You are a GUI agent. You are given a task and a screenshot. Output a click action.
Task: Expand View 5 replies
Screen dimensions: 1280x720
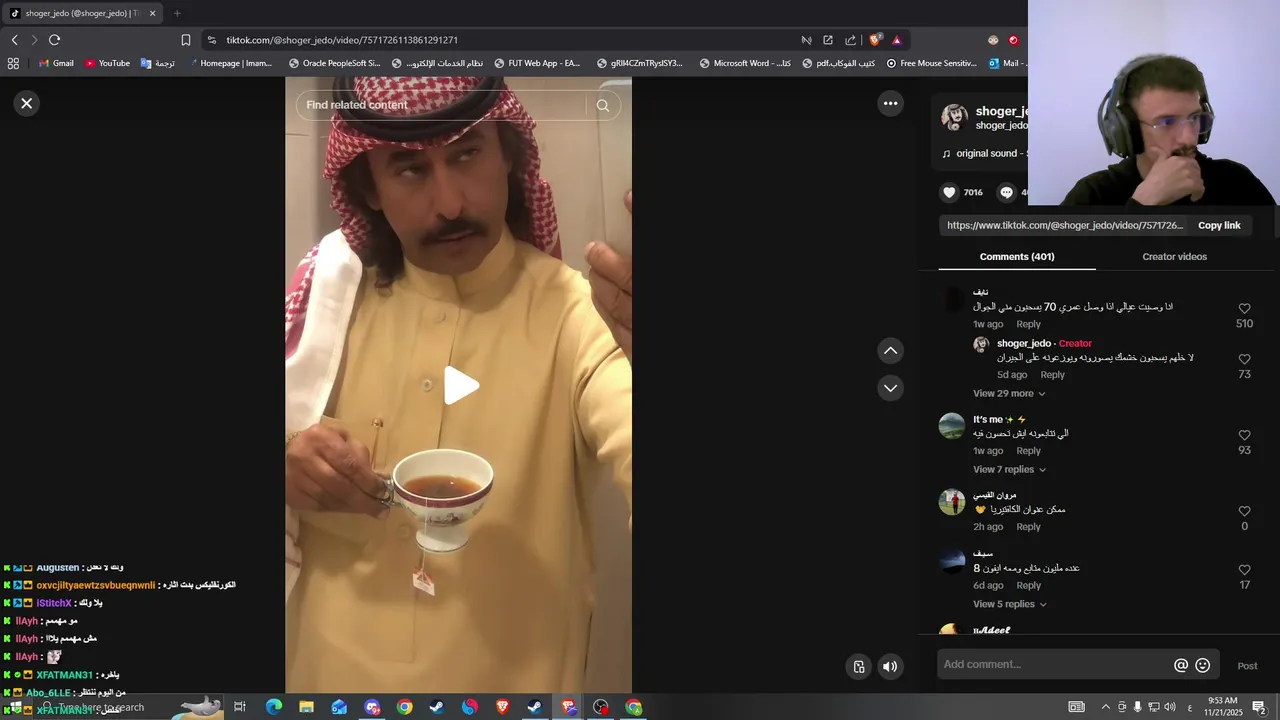pyautogui.click(x=1009, y=604)
